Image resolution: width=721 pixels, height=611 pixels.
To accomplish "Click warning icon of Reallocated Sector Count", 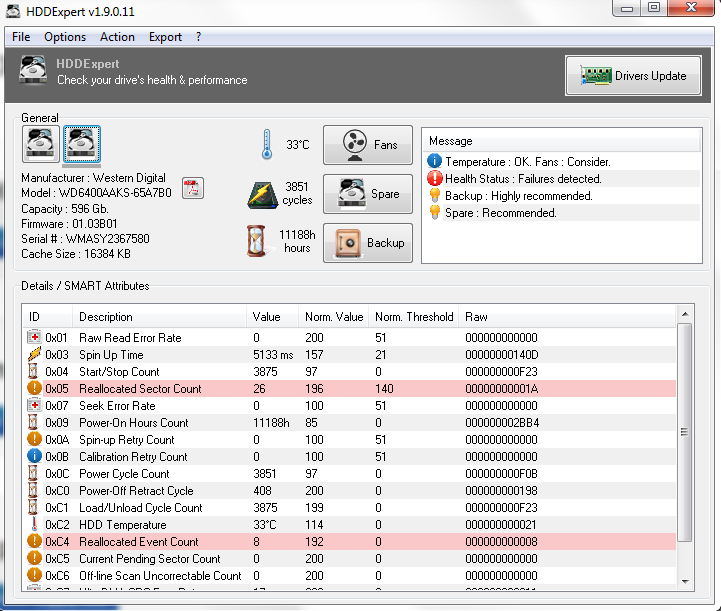I will (34, 388).
